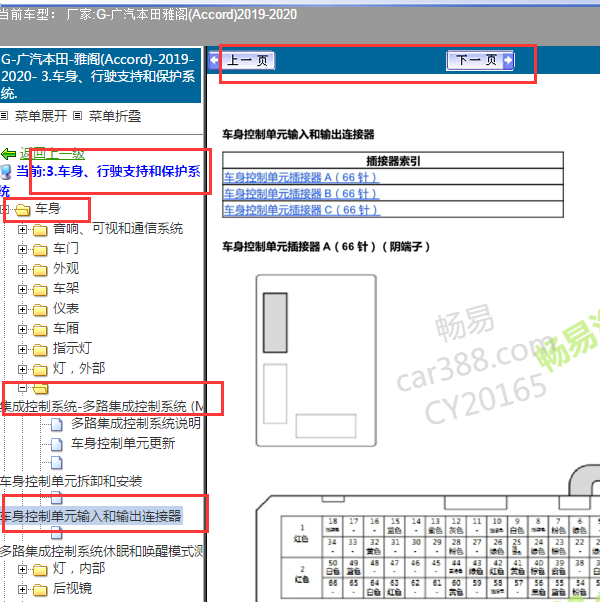Screen dimensions: 600x602
Task: Go to previous page with 上一页 button
Action: coord(242,60)
